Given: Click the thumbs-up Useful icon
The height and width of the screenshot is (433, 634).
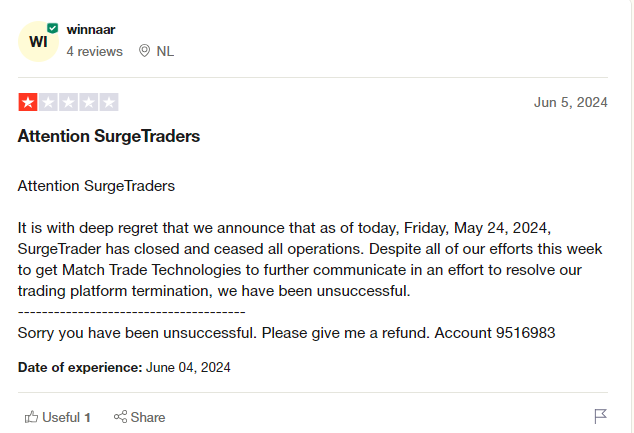Looking at the screenshot, I should coord(32,417).
